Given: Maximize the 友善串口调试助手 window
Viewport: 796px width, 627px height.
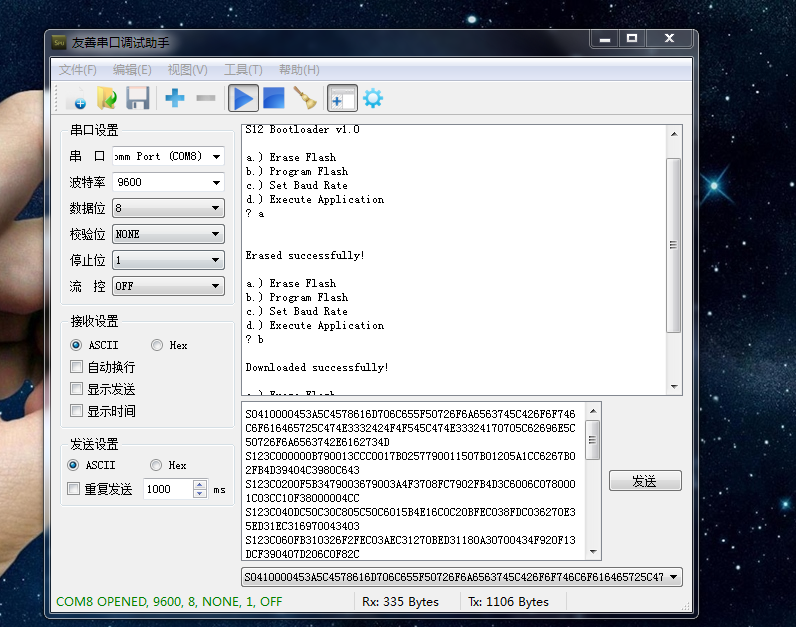Looking at the screenshot, I should coord(632,39).
